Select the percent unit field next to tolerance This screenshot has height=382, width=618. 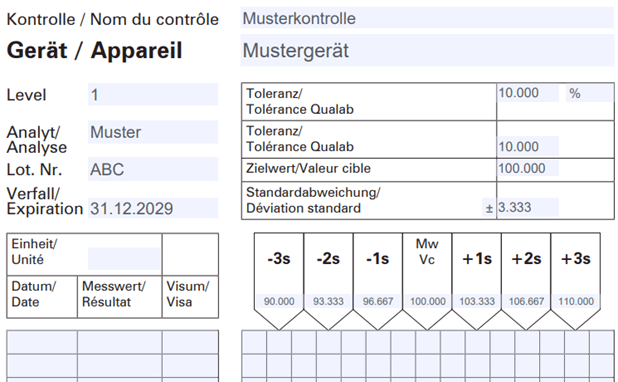click(x=589, y=93)
